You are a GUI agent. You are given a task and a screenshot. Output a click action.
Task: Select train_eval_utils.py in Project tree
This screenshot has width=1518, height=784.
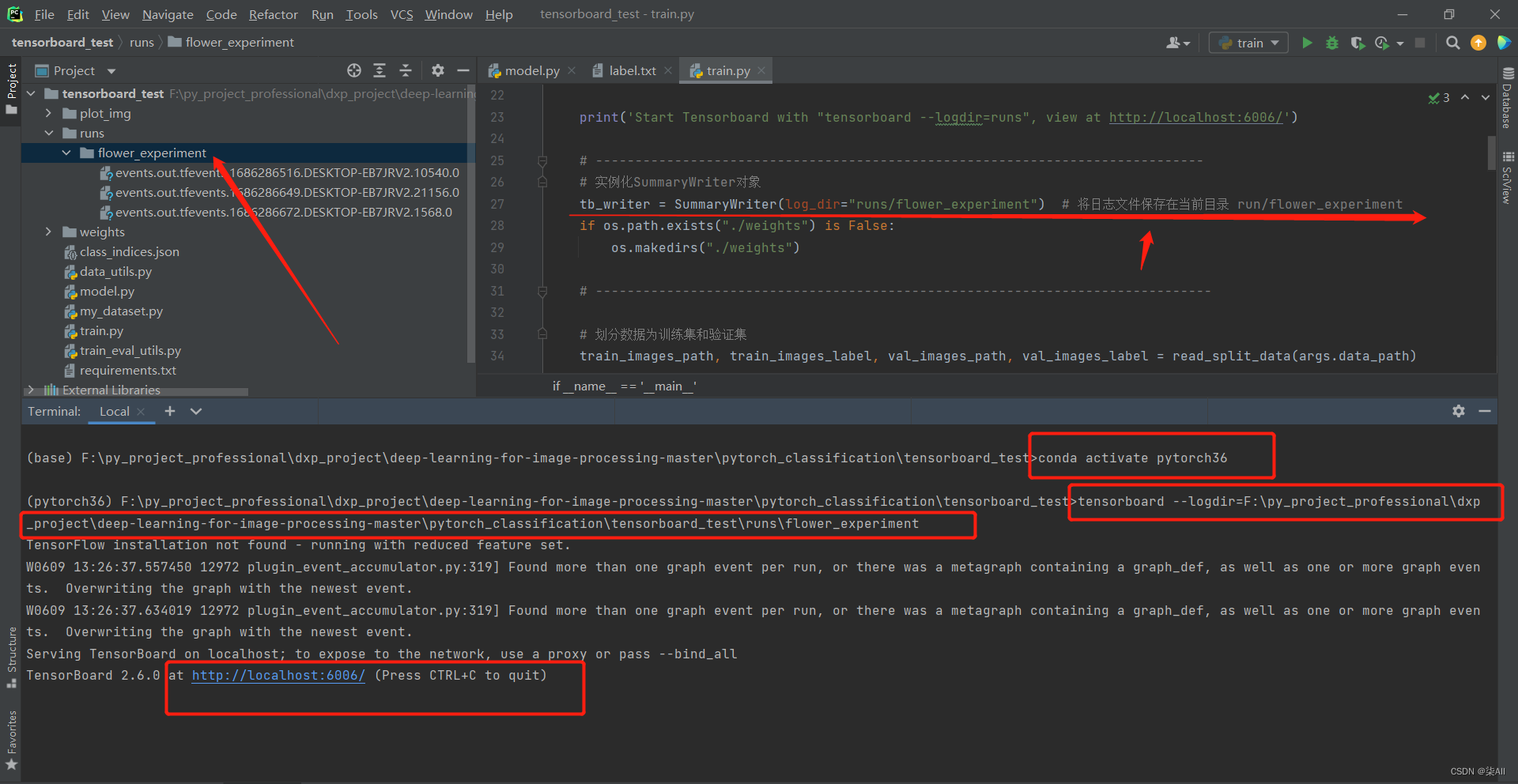[x=130, y=350]
